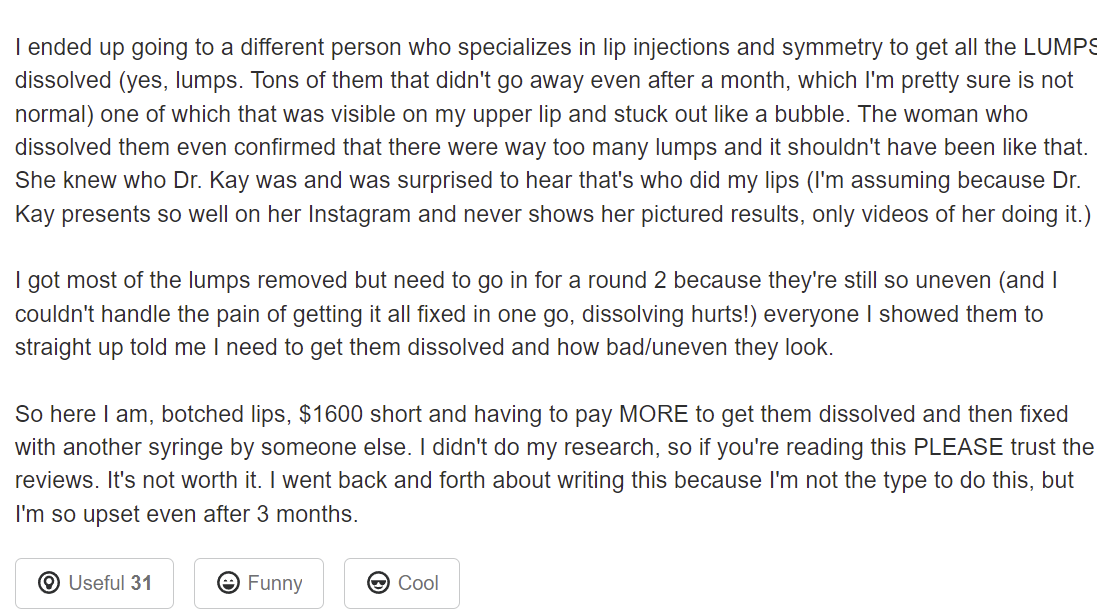
Task: Vote the review as Funny
Action: (x=259, y=583)
